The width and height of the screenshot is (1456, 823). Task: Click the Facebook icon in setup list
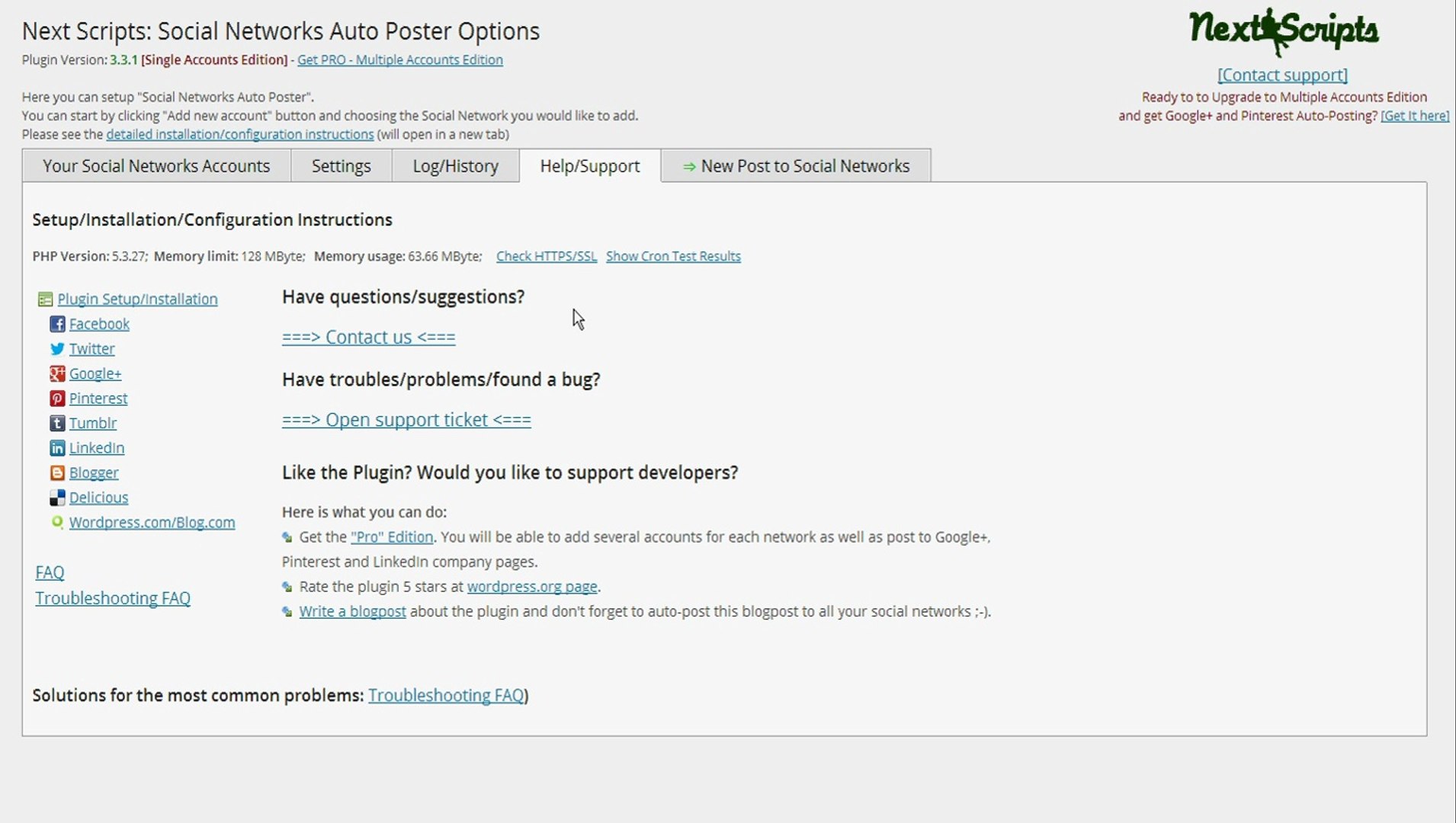tap(57, 325)
